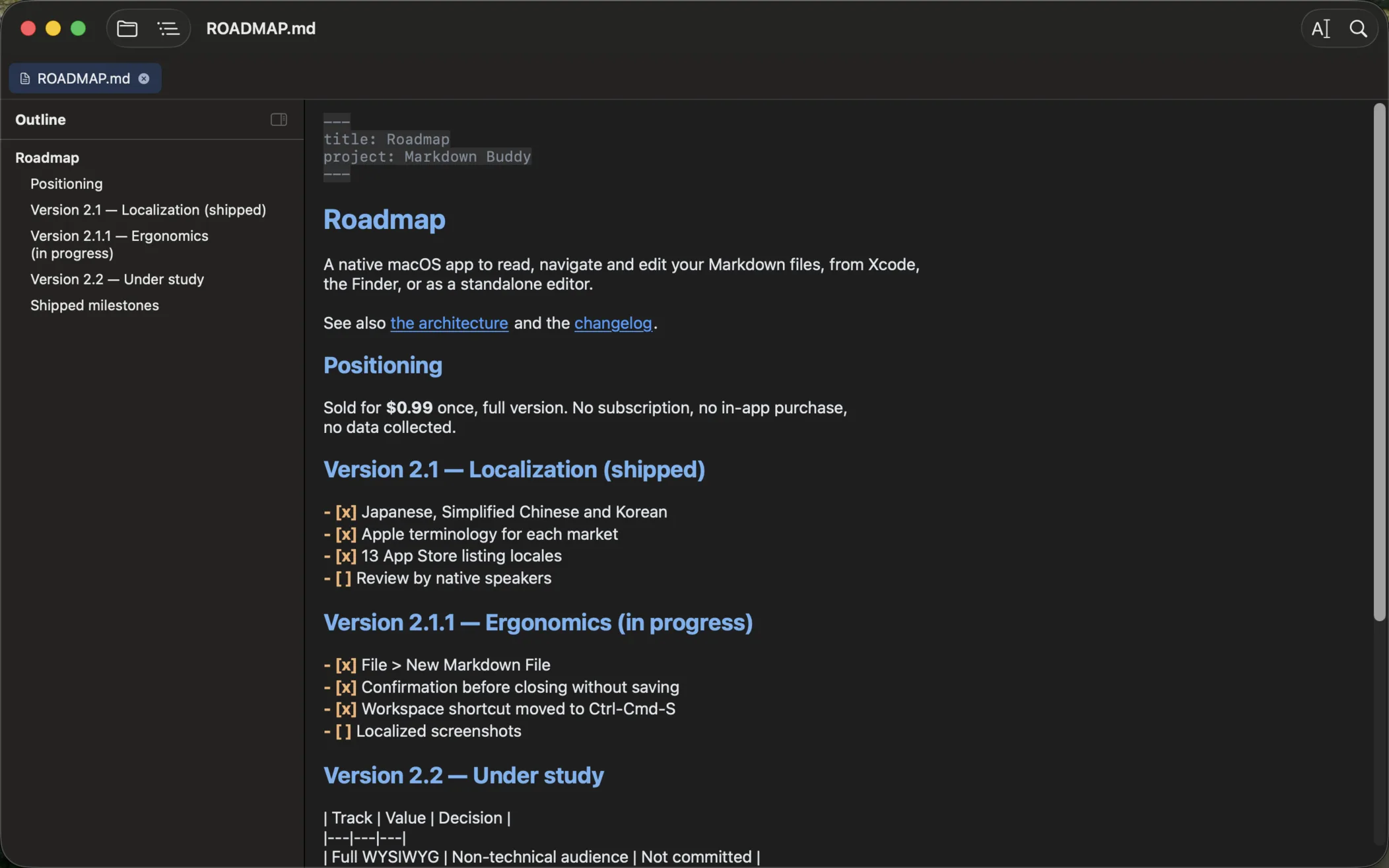1389x868 pixels.
Task: Check the Localized screenshots box
Action: coord(343,731)
